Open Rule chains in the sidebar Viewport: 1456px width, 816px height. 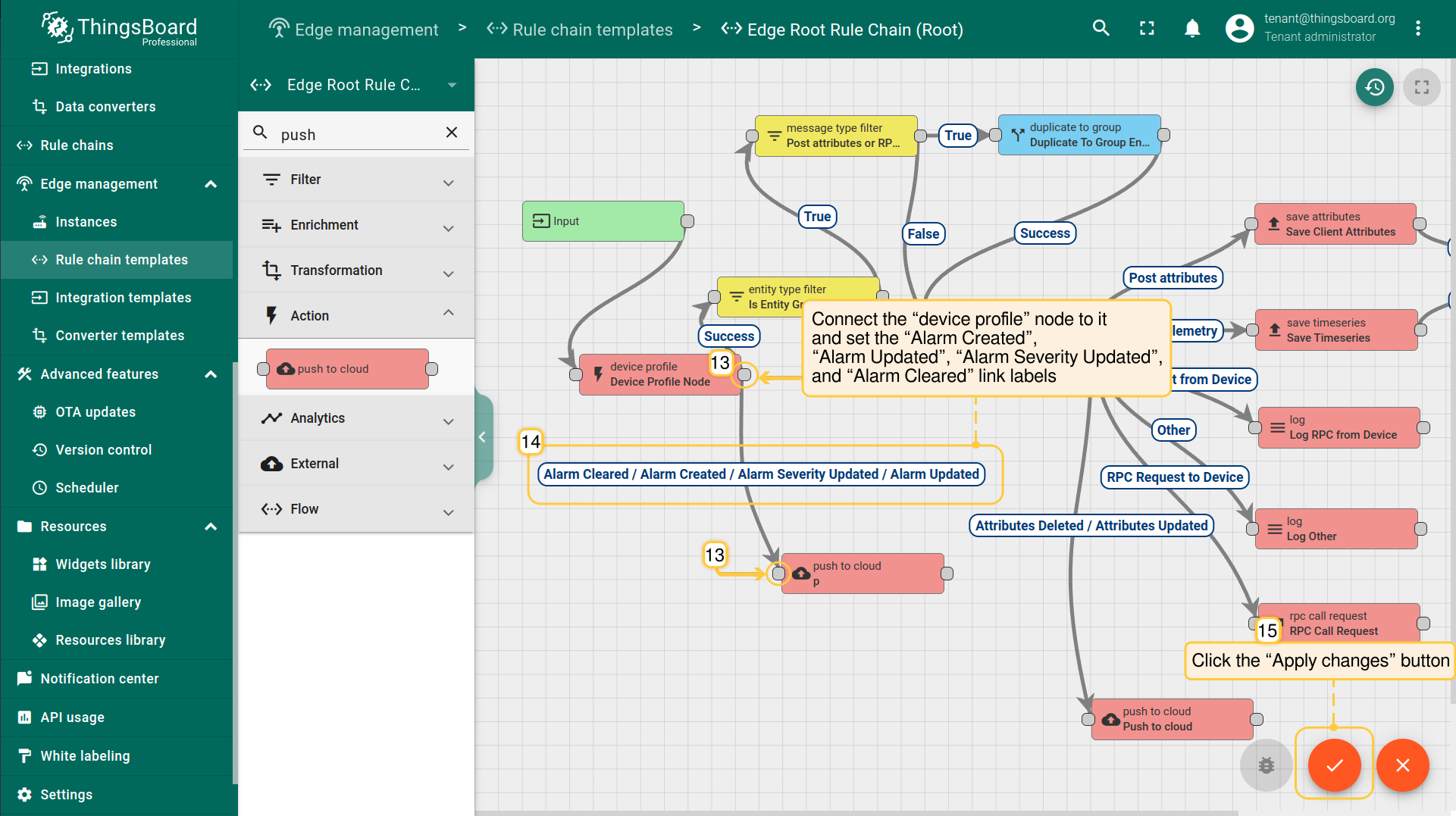77,145
